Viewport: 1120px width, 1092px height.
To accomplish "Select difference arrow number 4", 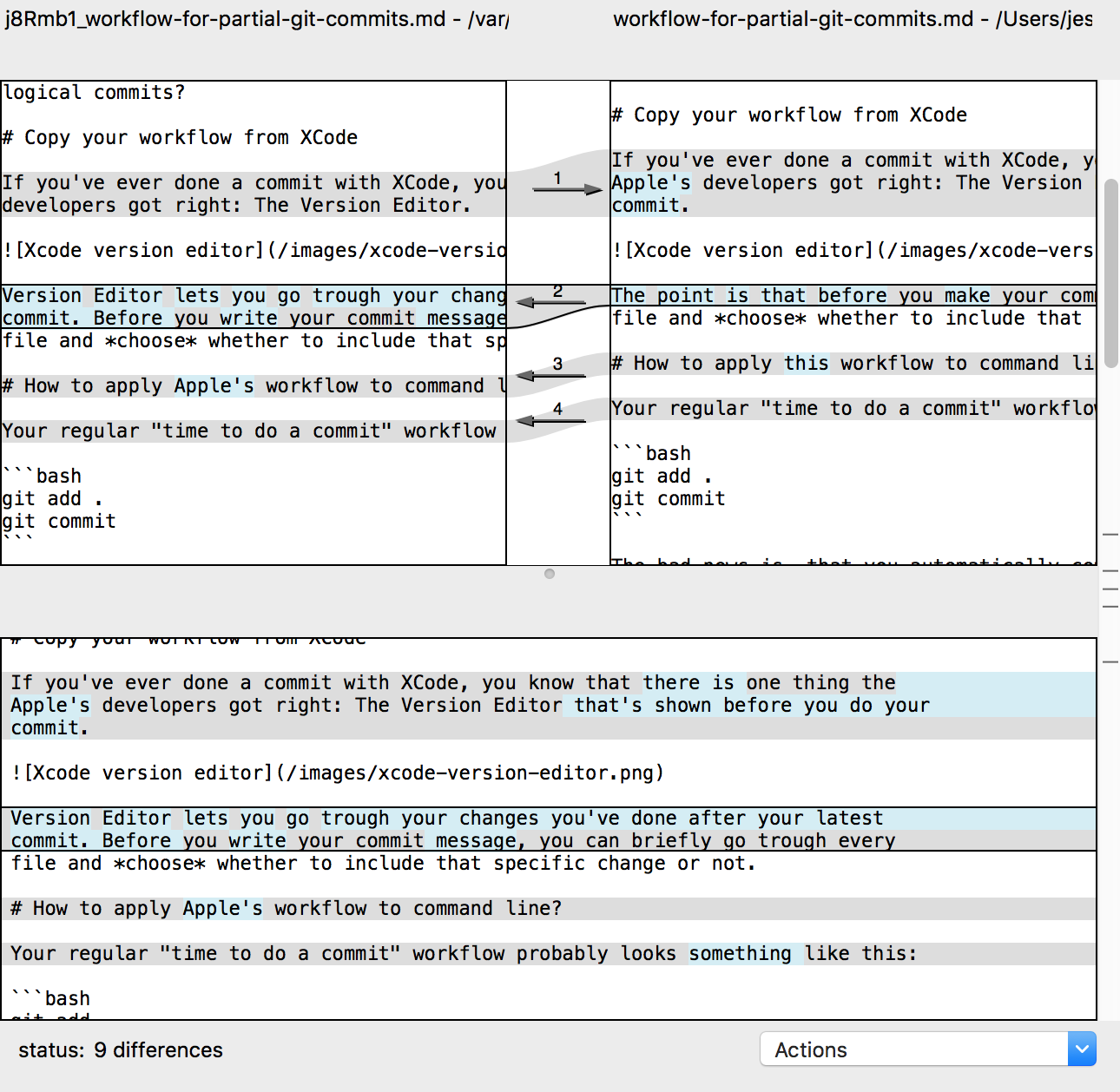I will [550, 419].
